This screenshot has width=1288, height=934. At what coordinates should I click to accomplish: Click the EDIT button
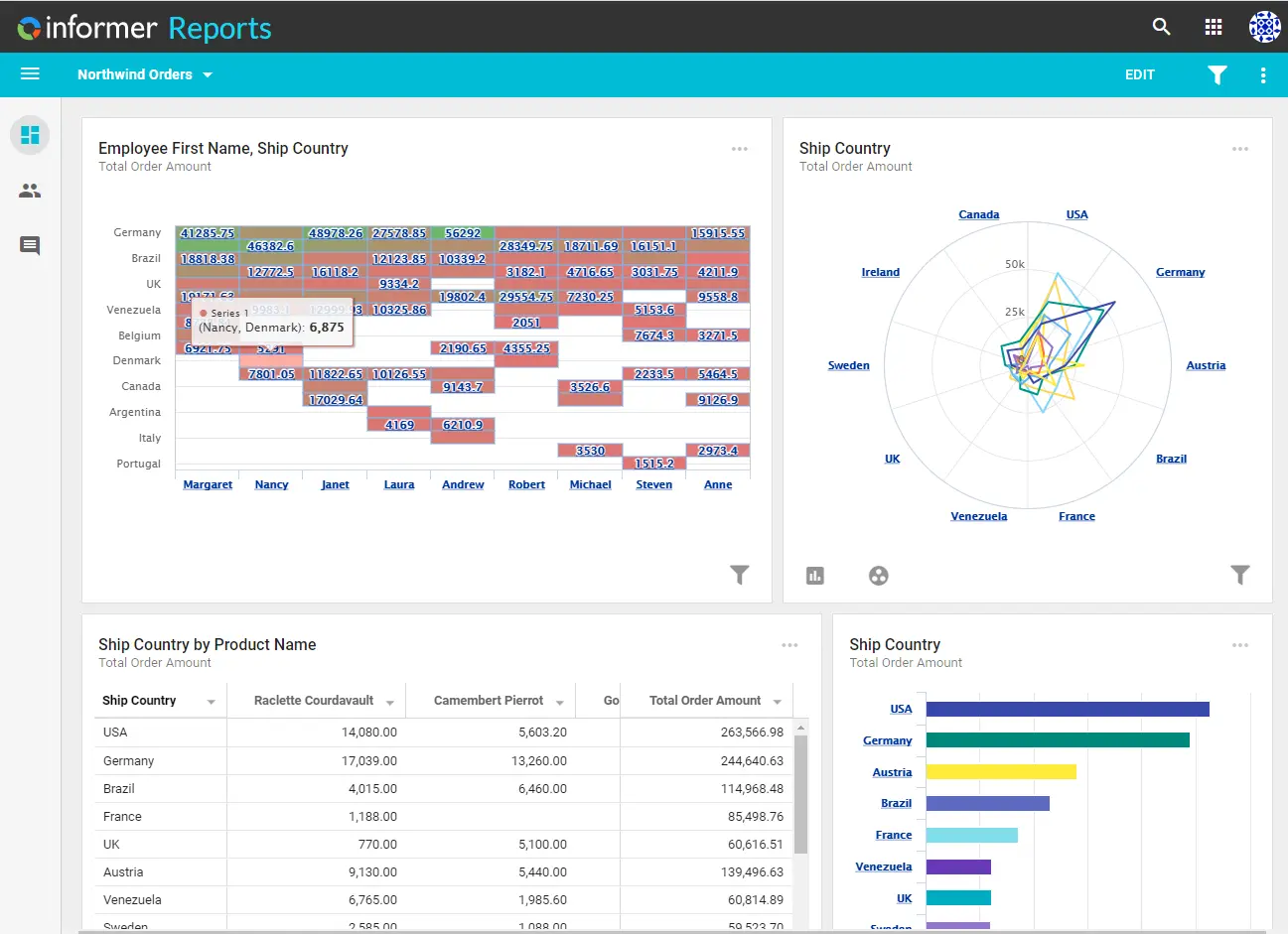pyautogui.click(x=1139, y=74)
